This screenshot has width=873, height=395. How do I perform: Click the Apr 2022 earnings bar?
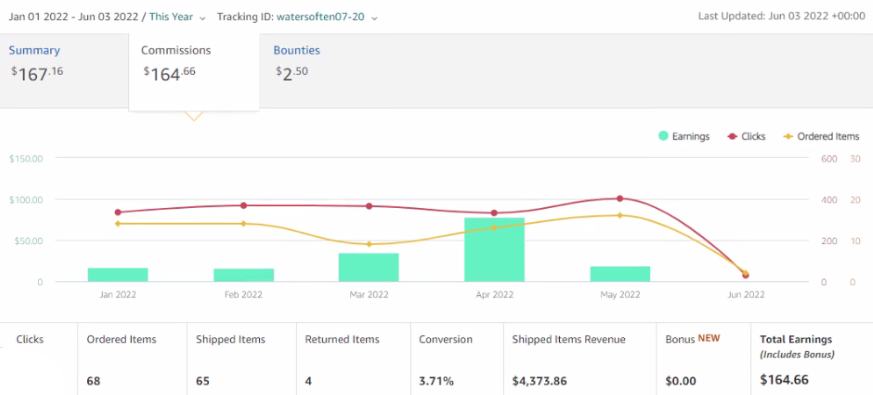(494, 250)
